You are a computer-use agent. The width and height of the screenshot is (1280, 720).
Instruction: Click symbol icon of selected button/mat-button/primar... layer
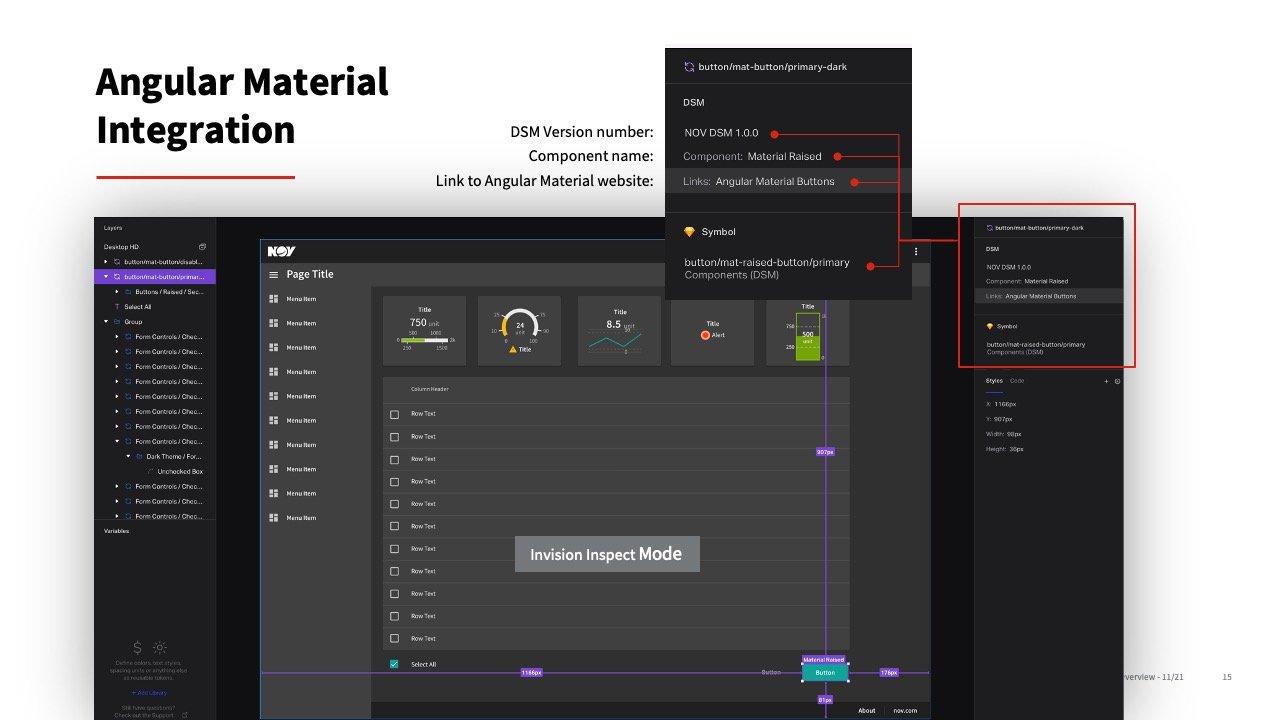point(117,277)
